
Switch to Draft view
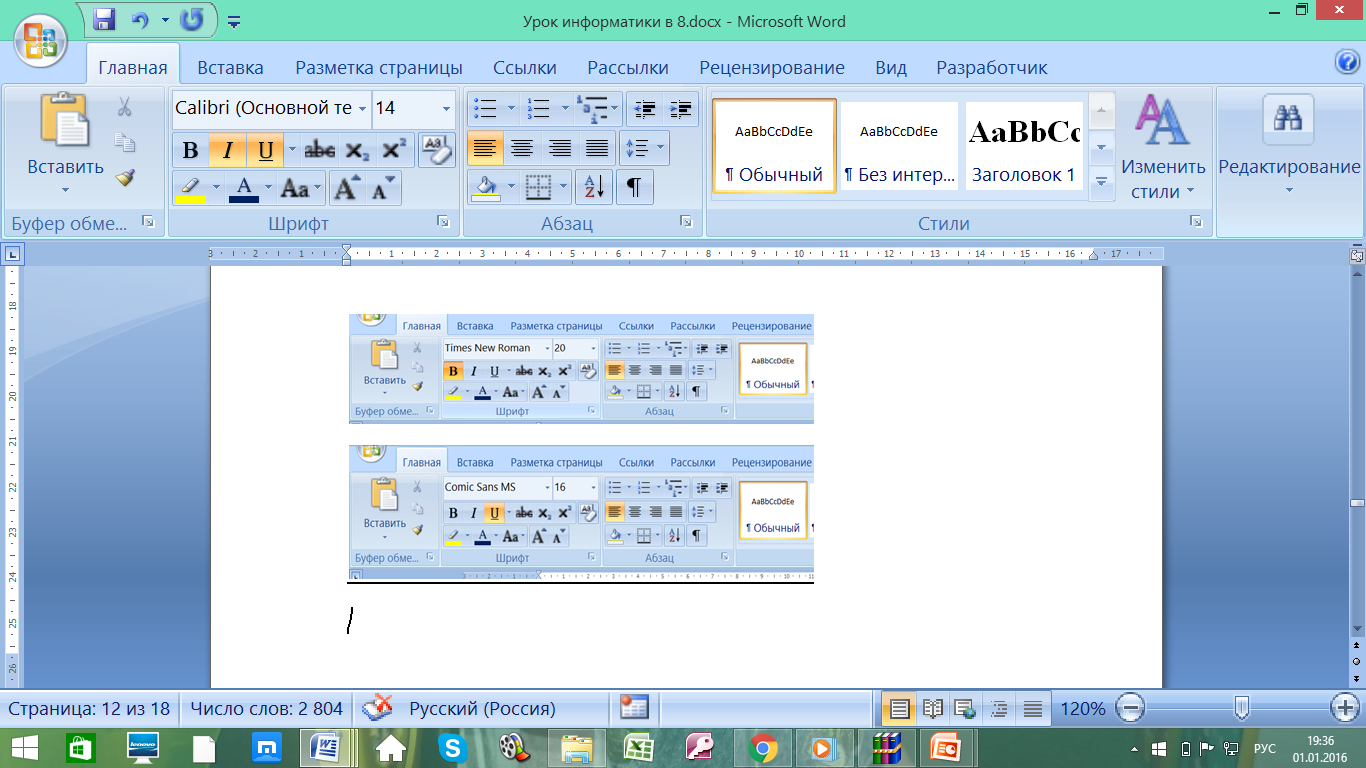[1033, 709]
